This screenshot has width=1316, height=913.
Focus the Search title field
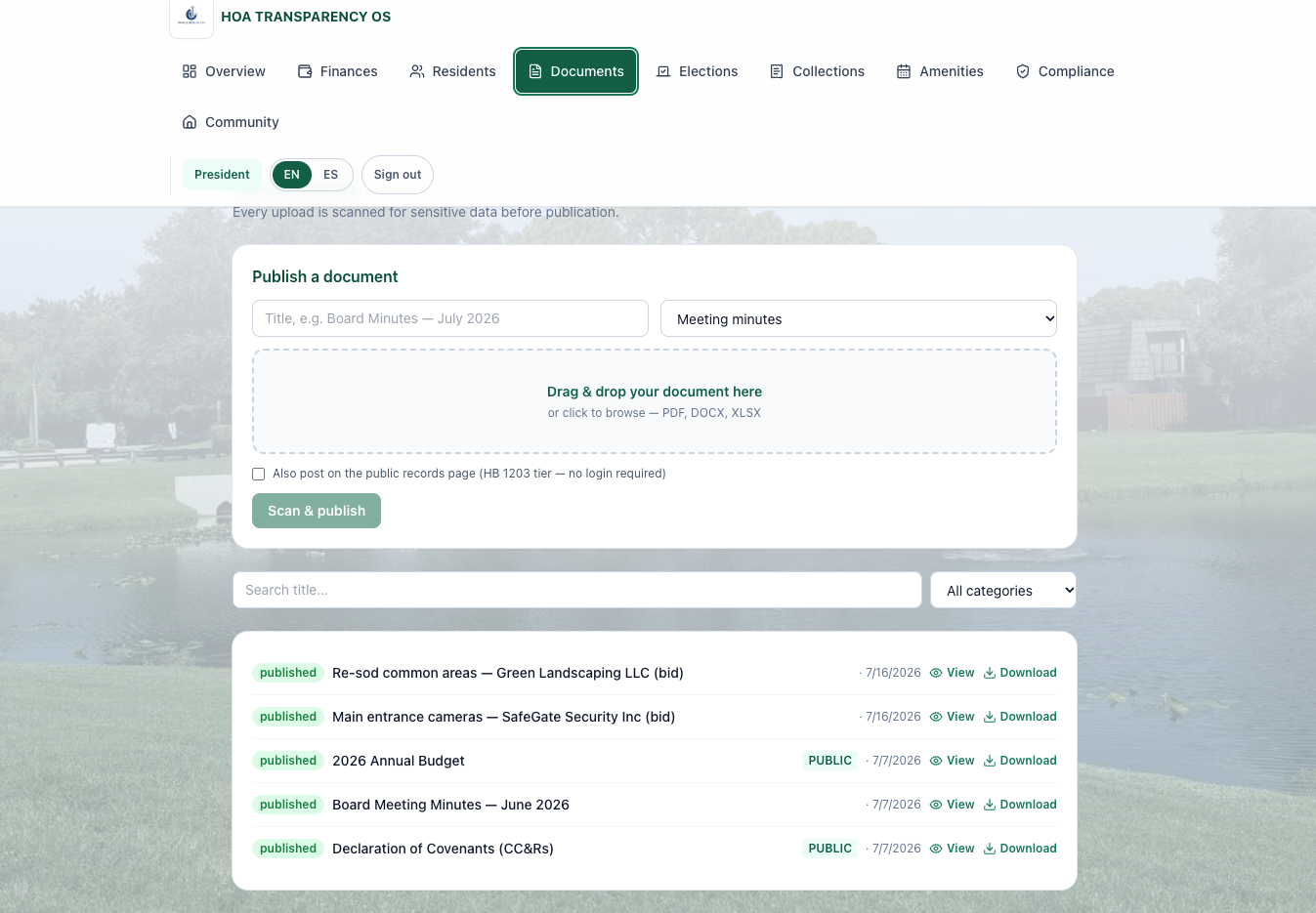(577, 590)
